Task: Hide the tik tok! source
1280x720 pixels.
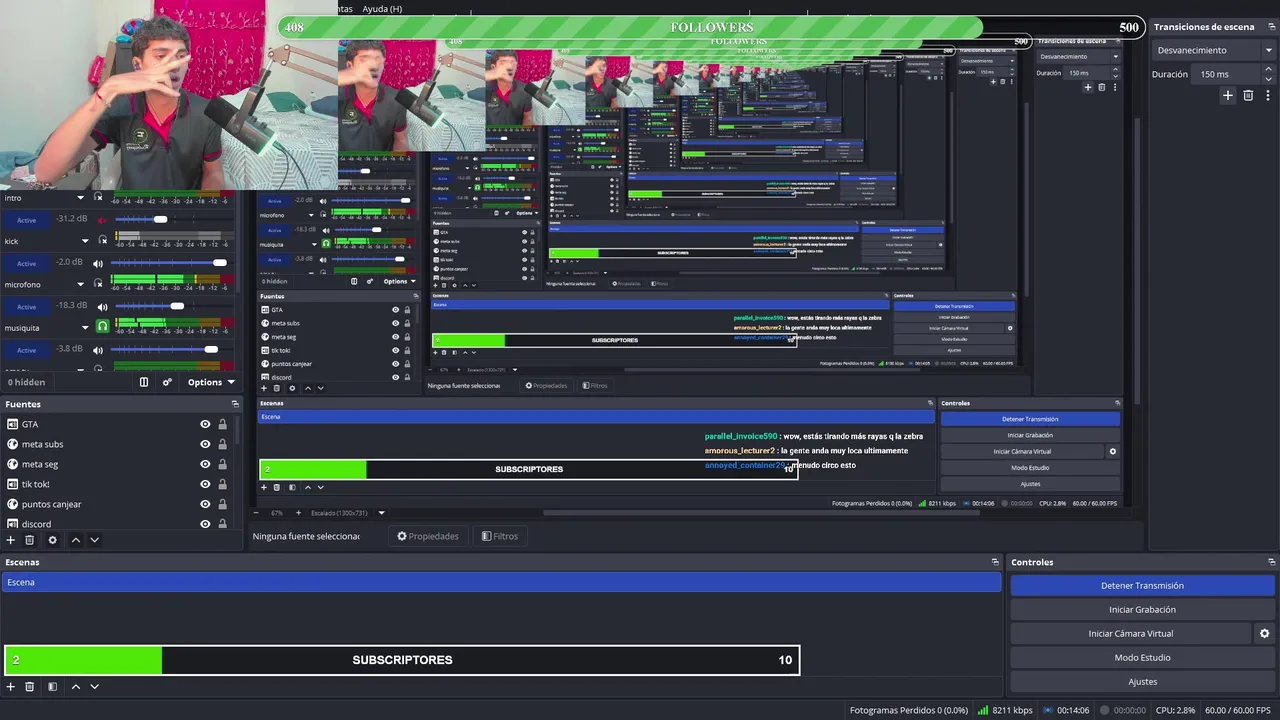Action: (x=205, y=484)
